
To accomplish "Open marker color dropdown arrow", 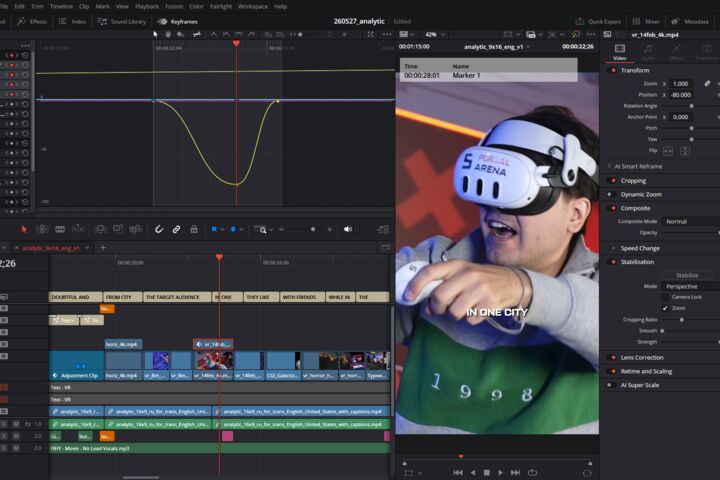I will tap(242, 229).
